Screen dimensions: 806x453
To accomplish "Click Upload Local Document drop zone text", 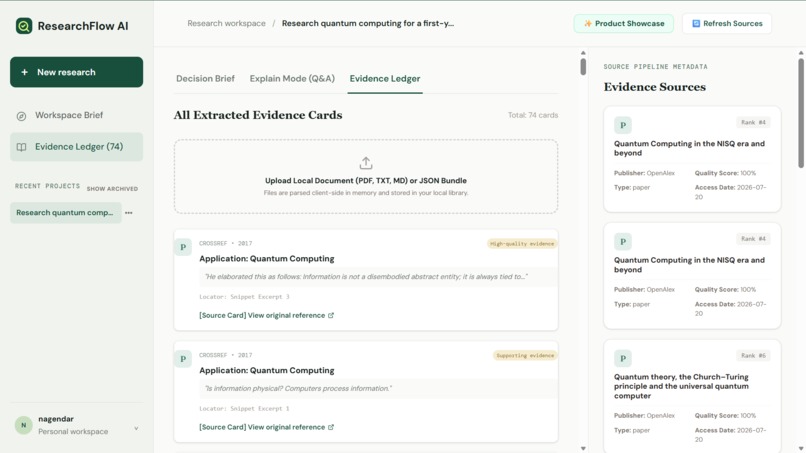I will 365,181.
